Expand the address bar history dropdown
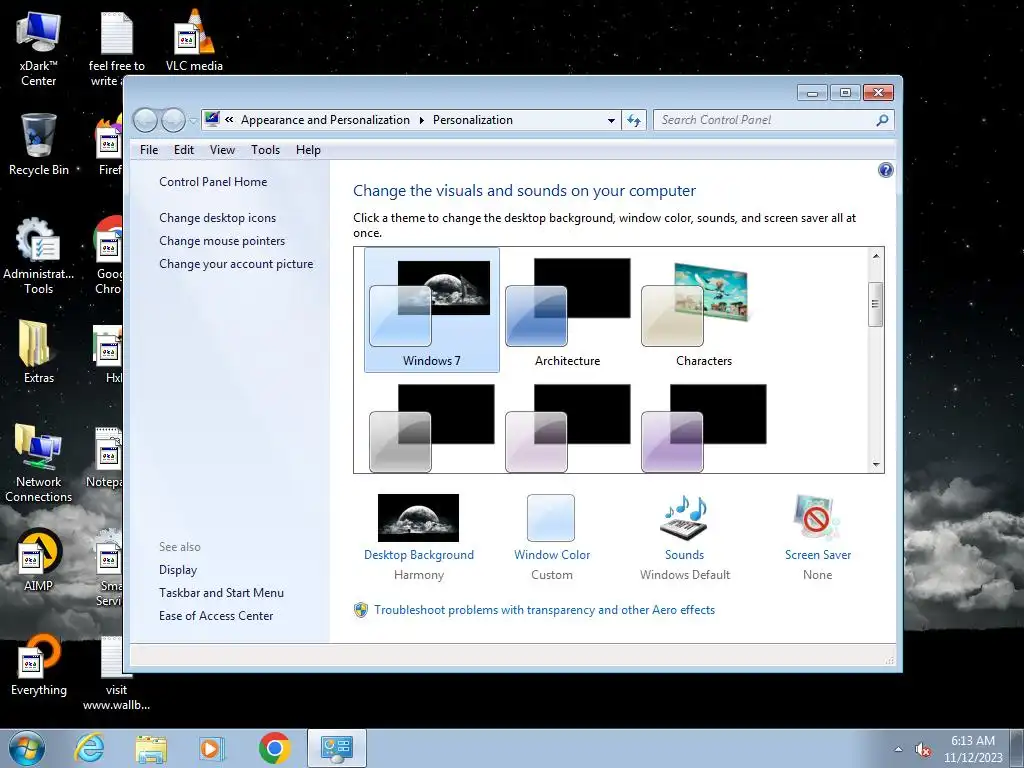 click(x=611, y=120)
